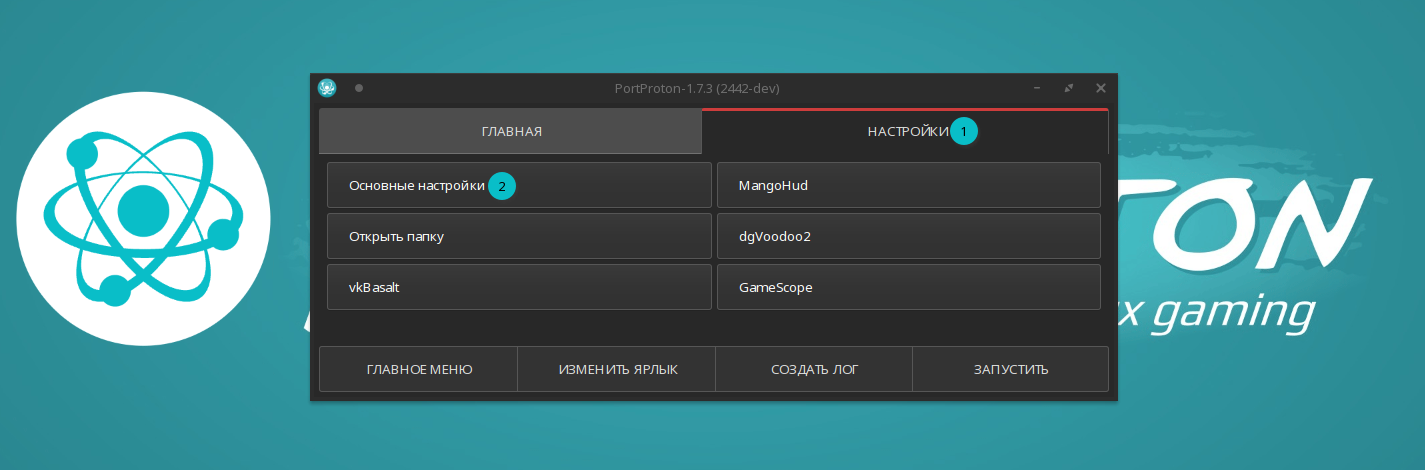Open MangoHud settings

click(908, 185)
